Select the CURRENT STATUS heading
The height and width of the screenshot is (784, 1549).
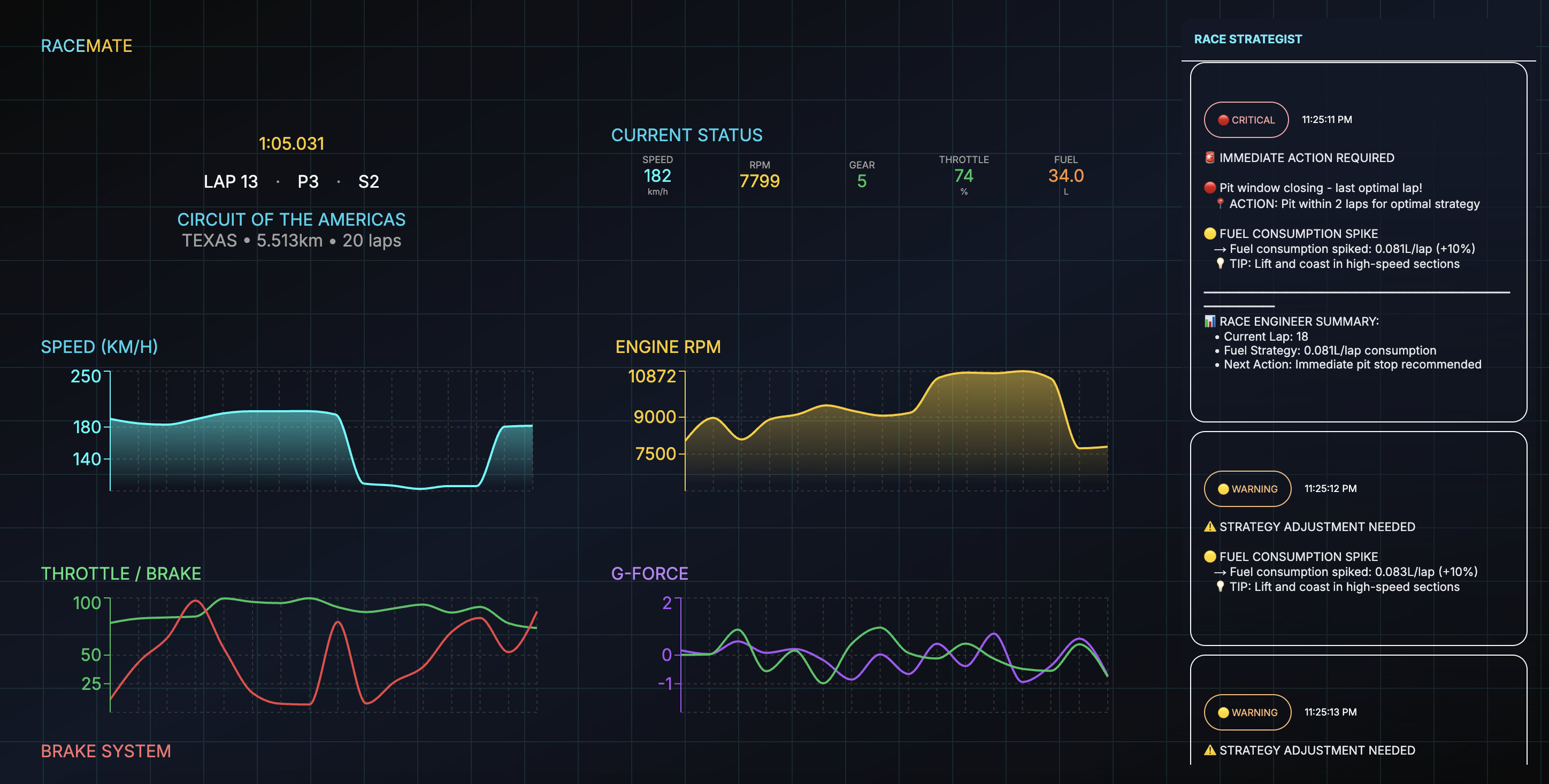686,135
